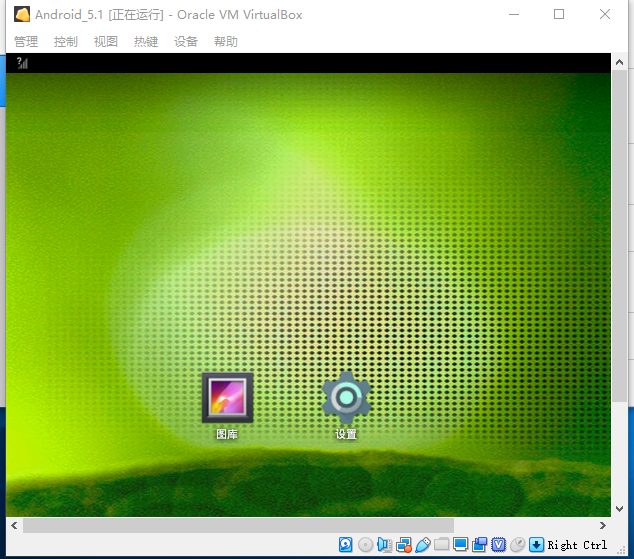Open the 控制 menu
The height and width of the screenshot is (559, 634).
[66, 41]
